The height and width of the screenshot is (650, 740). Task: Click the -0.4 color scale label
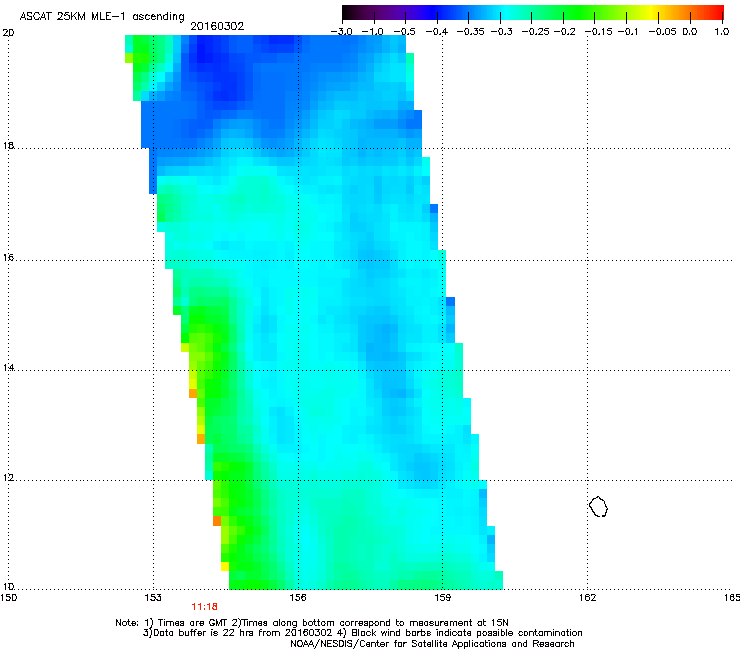(x=437, y=32)
